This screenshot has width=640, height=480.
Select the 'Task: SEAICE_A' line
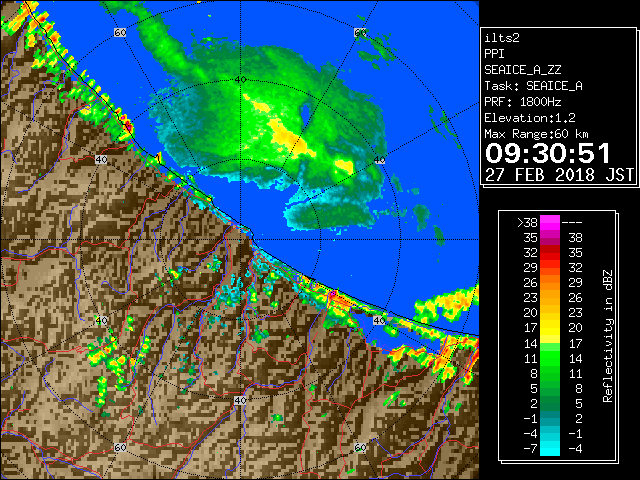pos(533,86)
